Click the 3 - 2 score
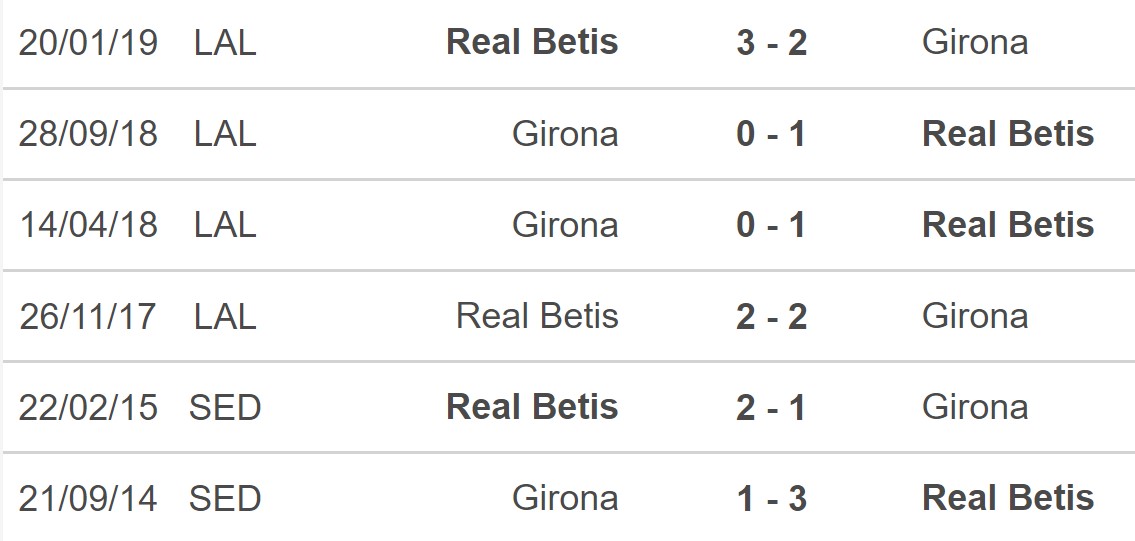The width and height of the screenshot is (1135, 541). (x=771, y=42)
